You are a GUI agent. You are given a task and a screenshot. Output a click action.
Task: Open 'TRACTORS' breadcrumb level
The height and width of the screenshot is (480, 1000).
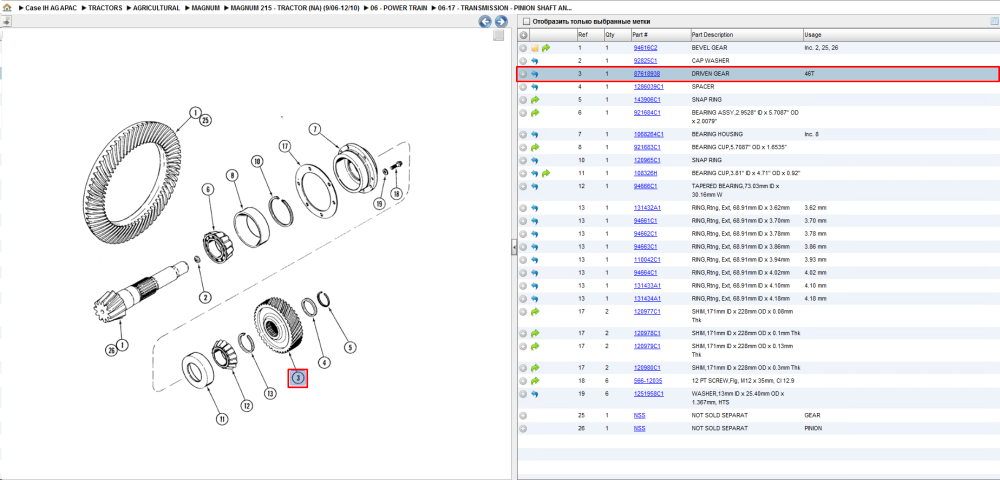[x=106, y=8]
